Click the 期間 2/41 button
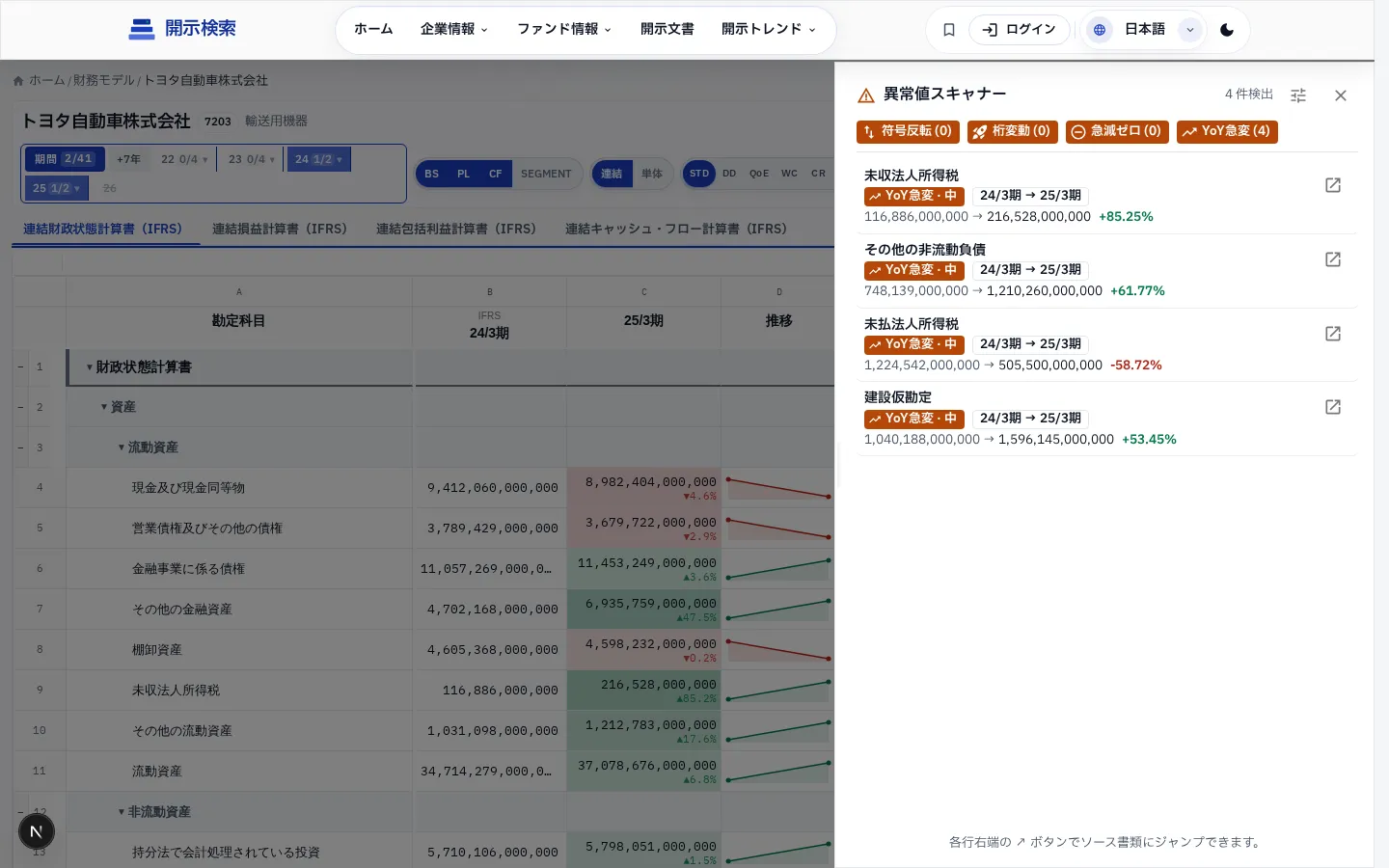1389x868 pixels. (65, 159)
